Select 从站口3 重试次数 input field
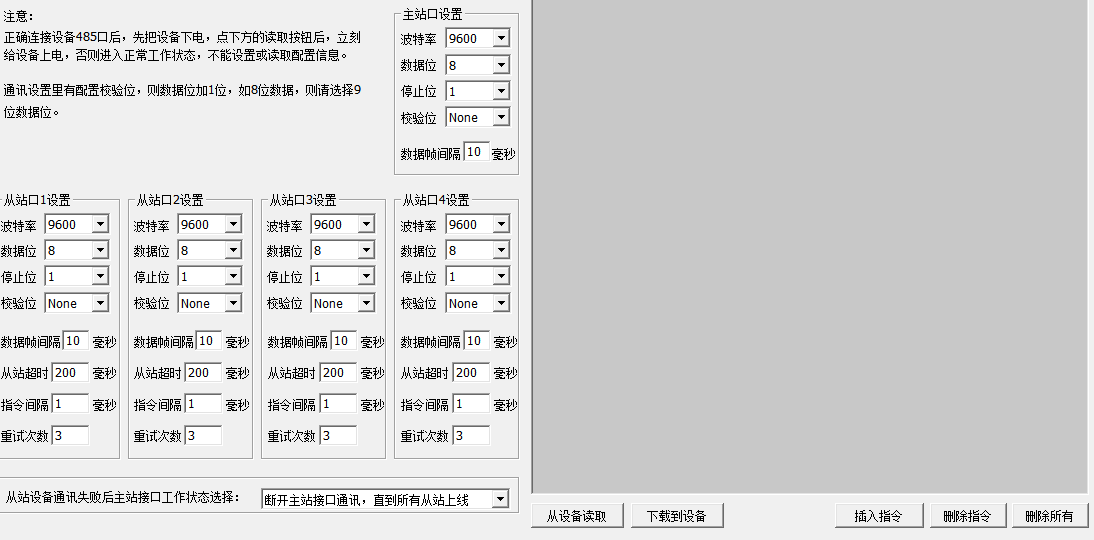1094x540 pixels. pos(337,435)
